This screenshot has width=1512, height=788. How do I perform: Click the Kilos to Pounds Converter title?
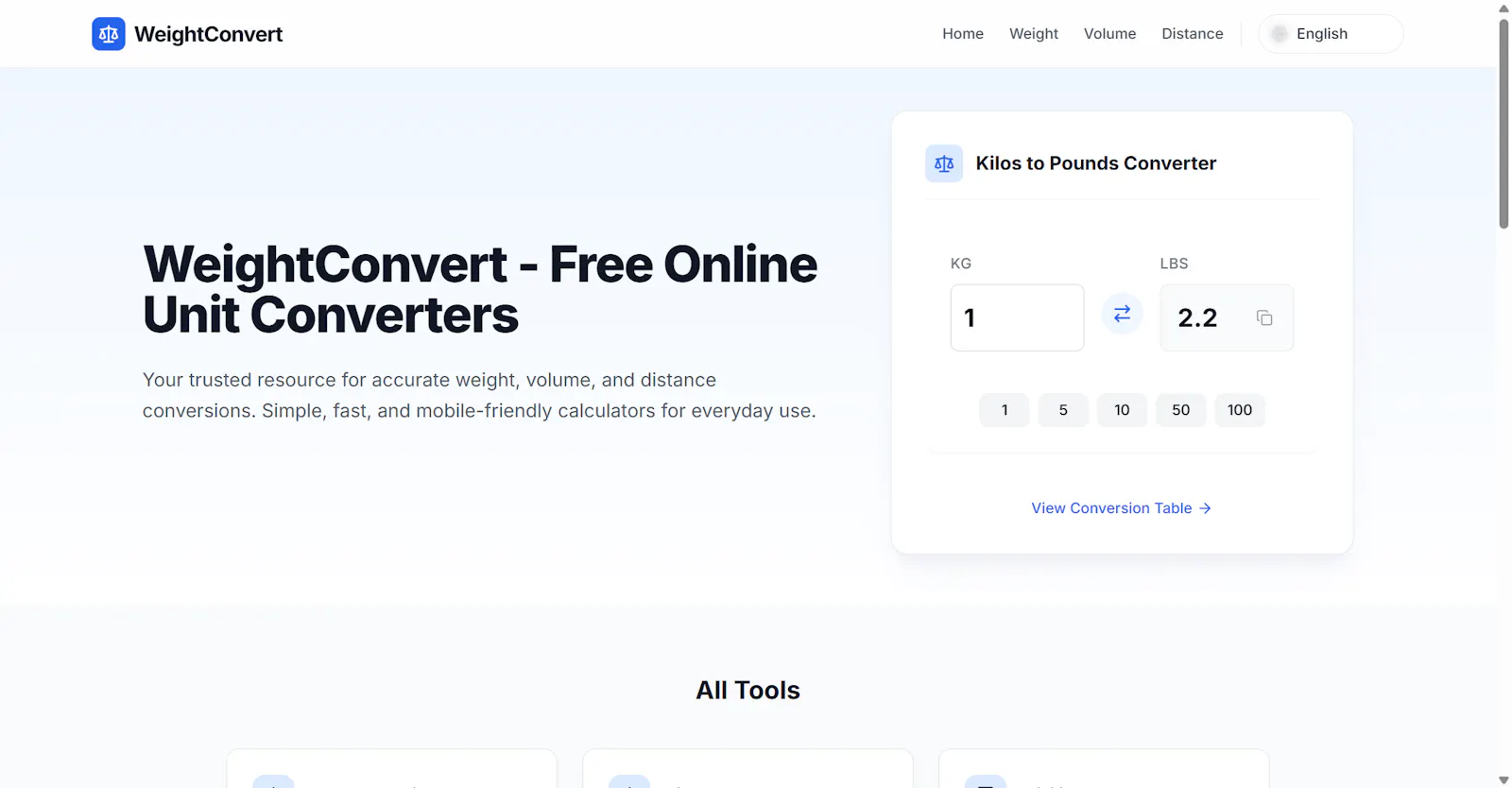pyautogui.click(x=1096, y=163)
